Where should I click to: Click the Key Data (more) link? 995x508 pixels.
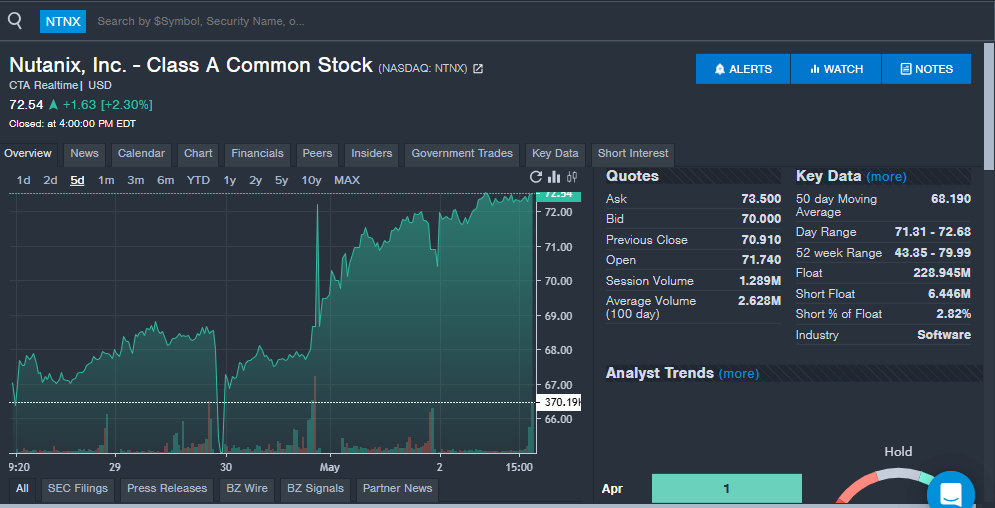886,177
